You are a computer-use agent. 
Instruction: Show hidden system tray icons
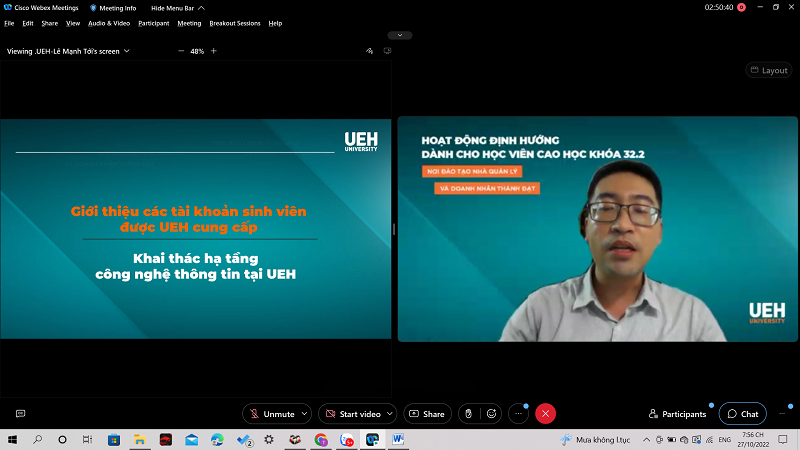pos(646,439)
